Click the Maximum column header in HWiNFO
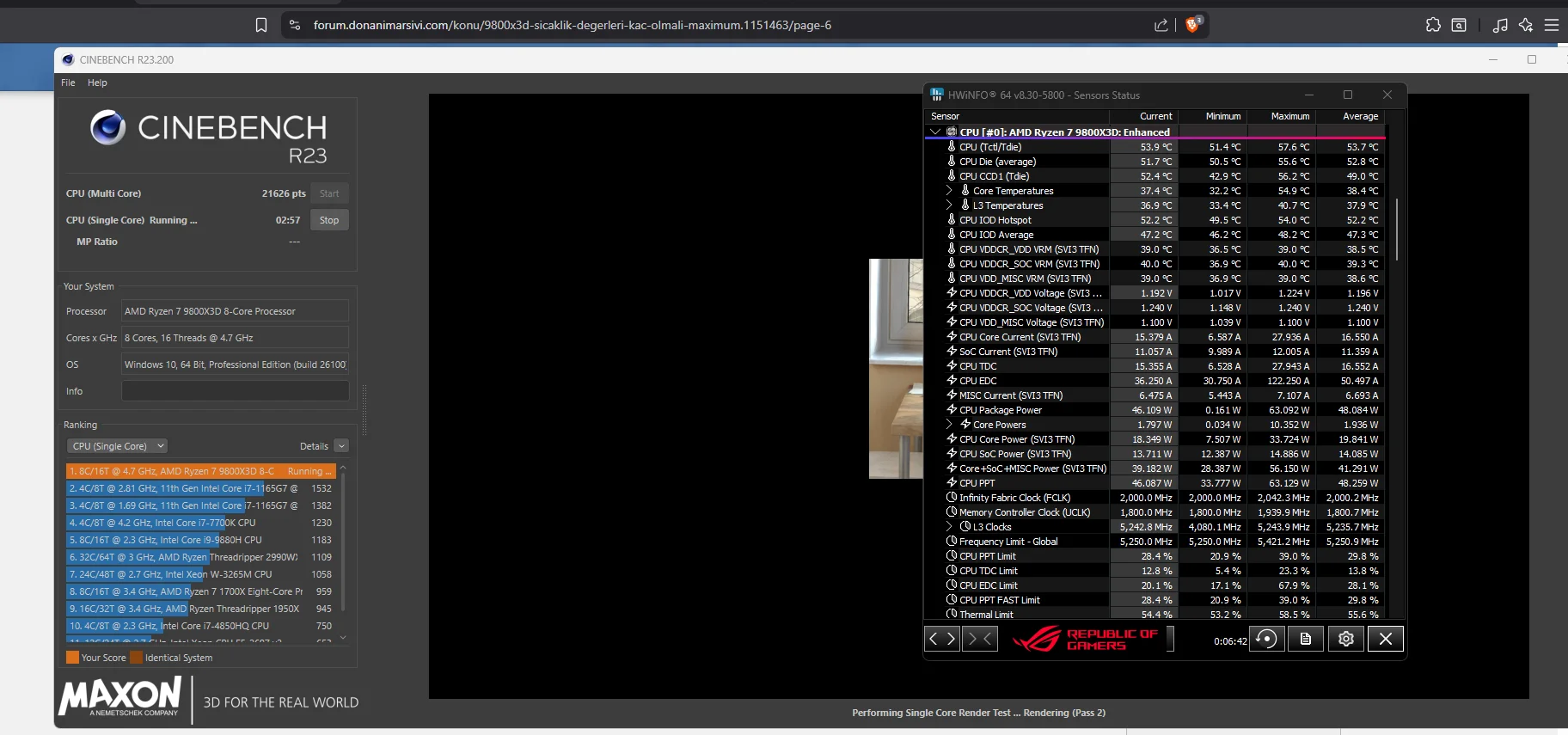Viewport: 1568px width, 735px height. coord(1282,116)
